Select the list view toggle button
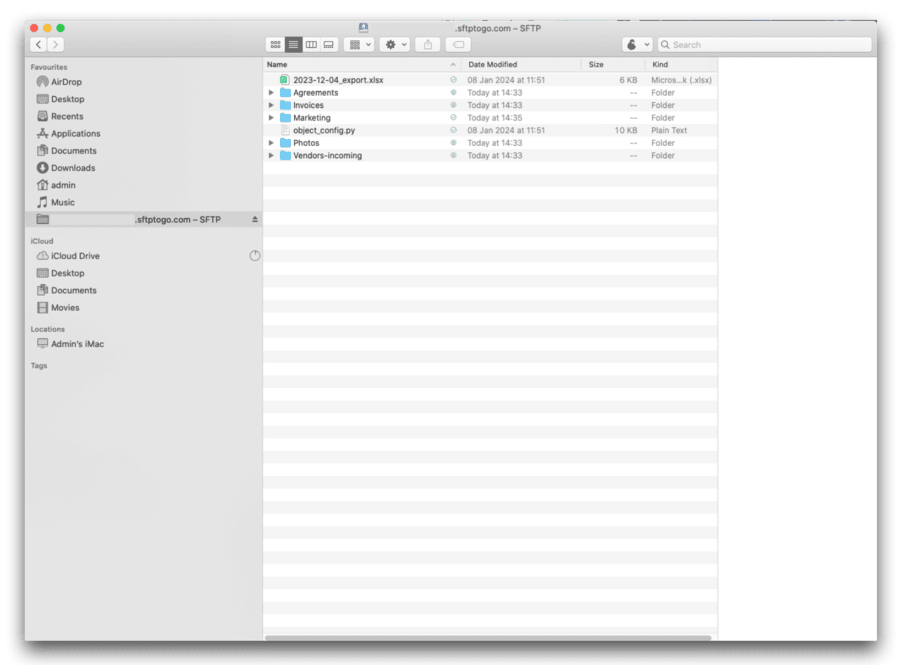 tap(293, 45)
